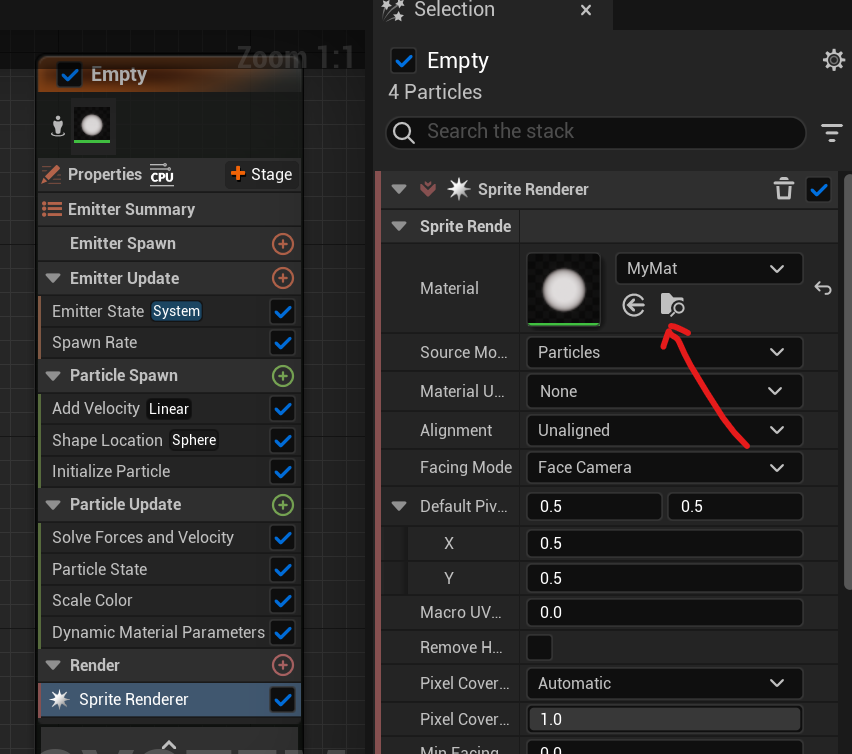
Task: Disable the Shape Location module
Action: tap(283, 440)
